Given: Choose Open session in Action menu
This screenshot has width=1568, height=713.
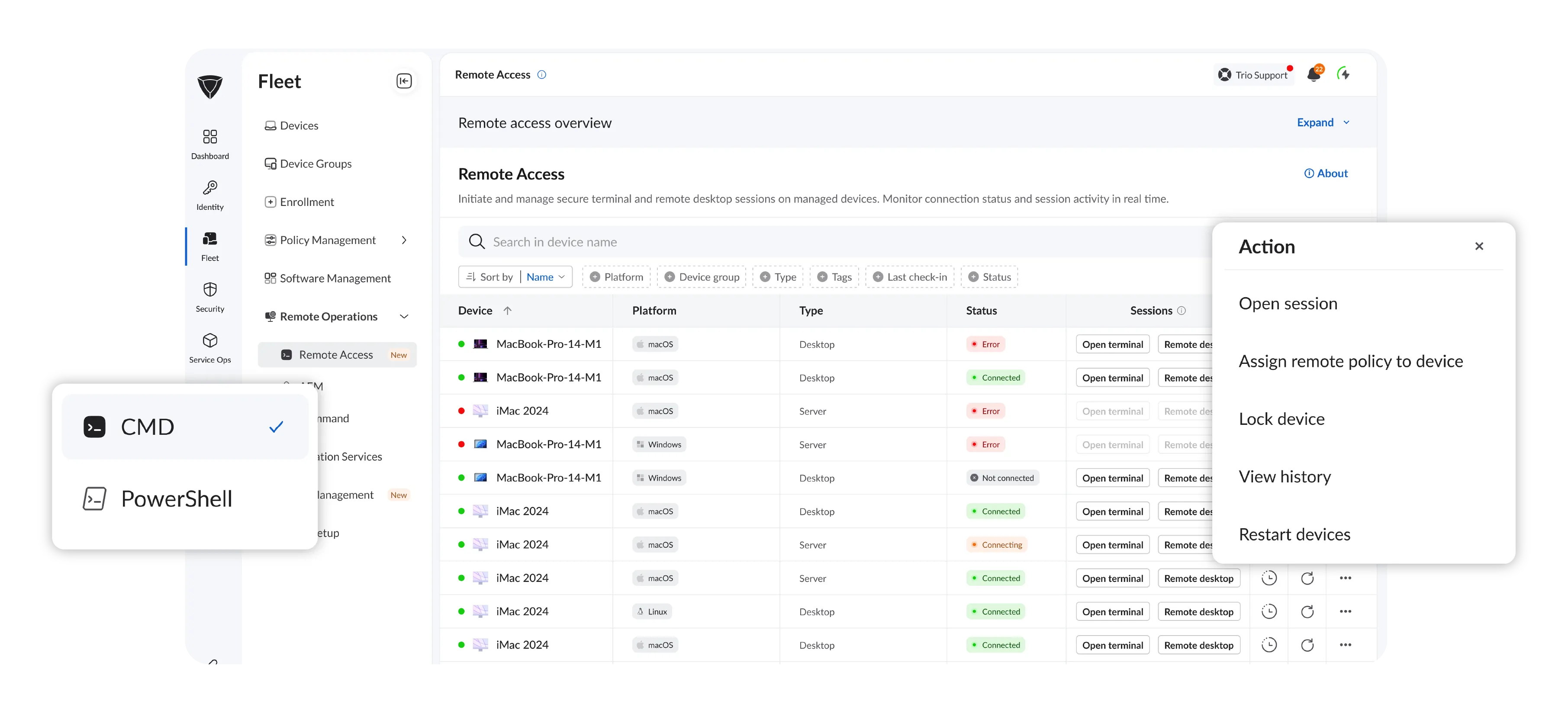Looking at the screenshot, I should pos(1288,304).
